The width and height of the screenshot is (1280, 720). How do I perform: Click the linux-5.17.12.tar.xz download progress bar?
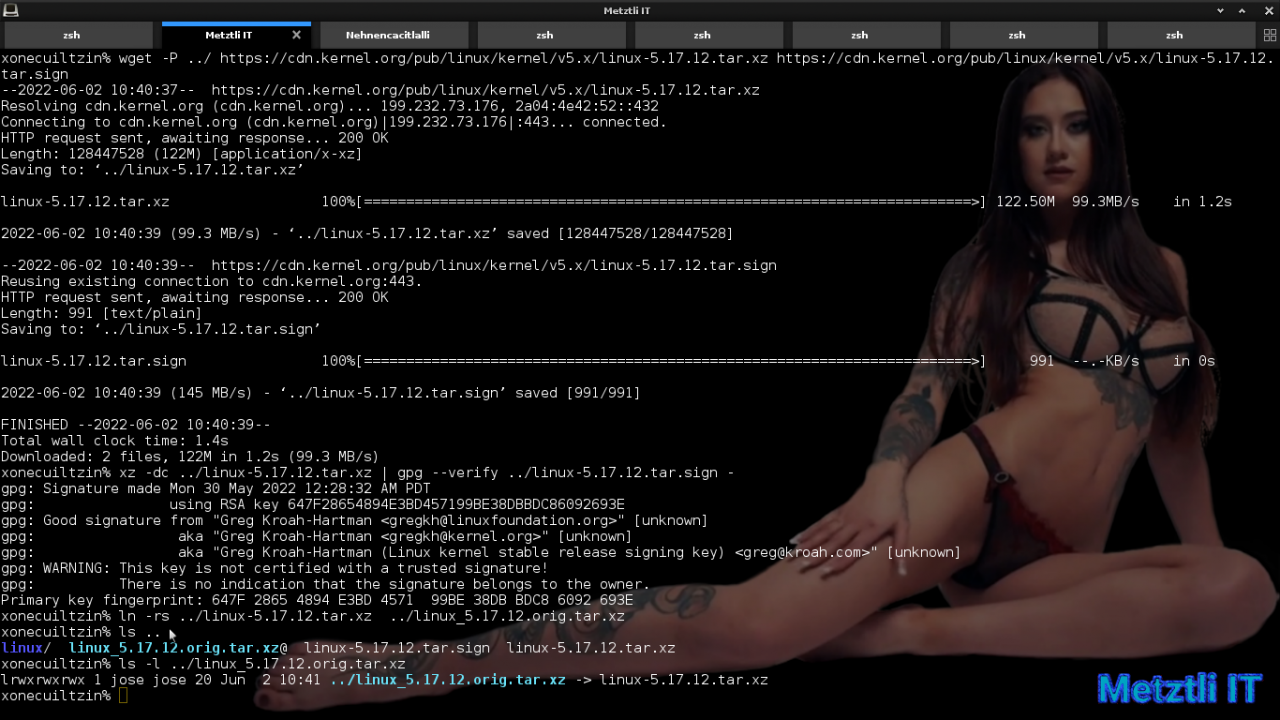pos(671,202)
